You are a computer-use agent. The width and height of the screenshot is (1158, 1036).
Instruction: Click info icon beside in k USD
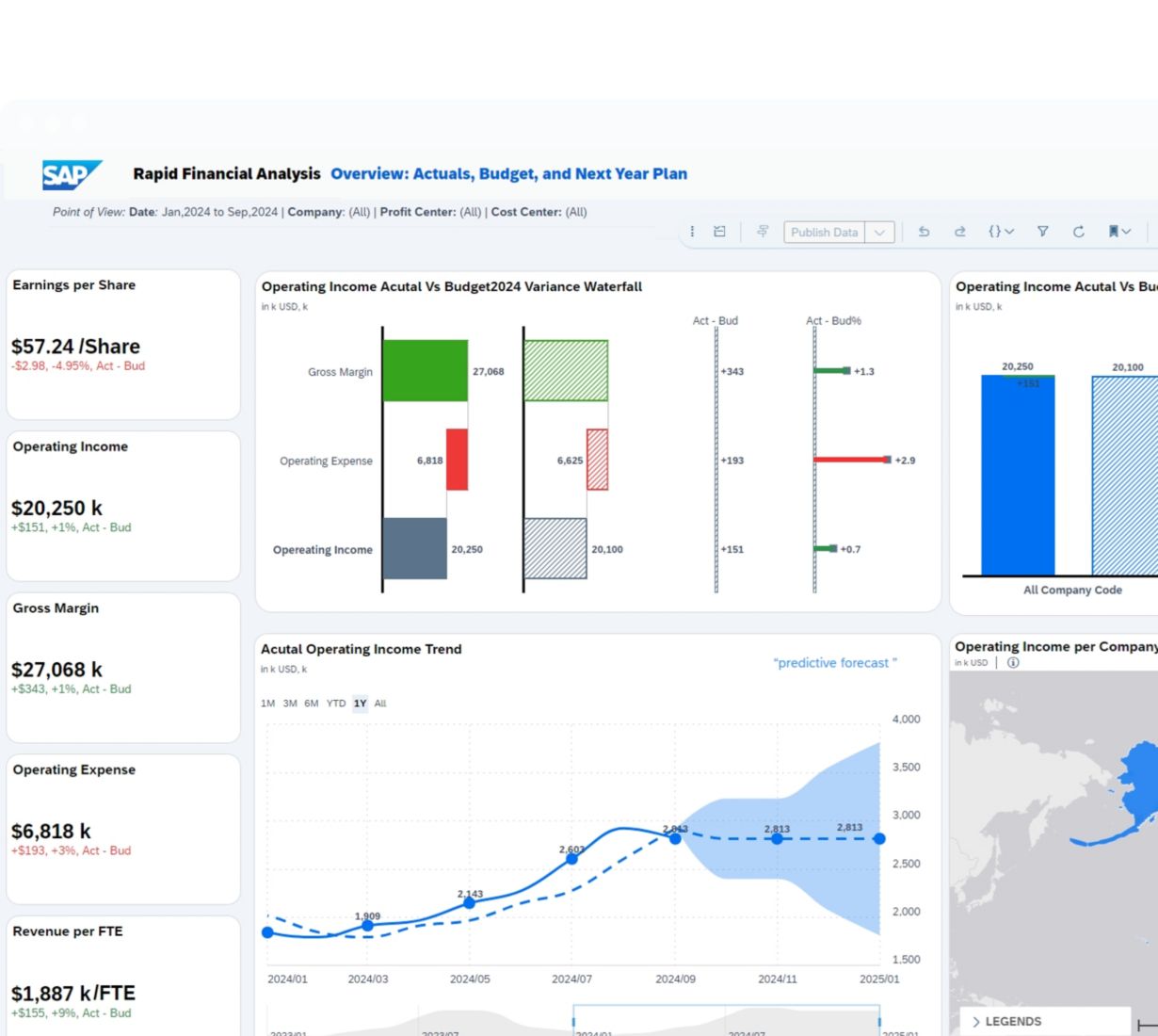pyautogui.click(x=1013, y=663)
